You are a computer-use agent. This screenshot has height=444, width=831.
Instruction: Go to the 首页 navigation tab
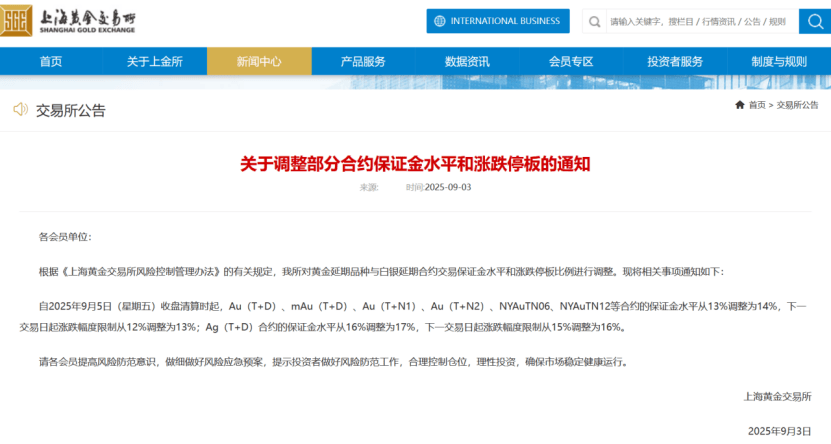[51, 61]
